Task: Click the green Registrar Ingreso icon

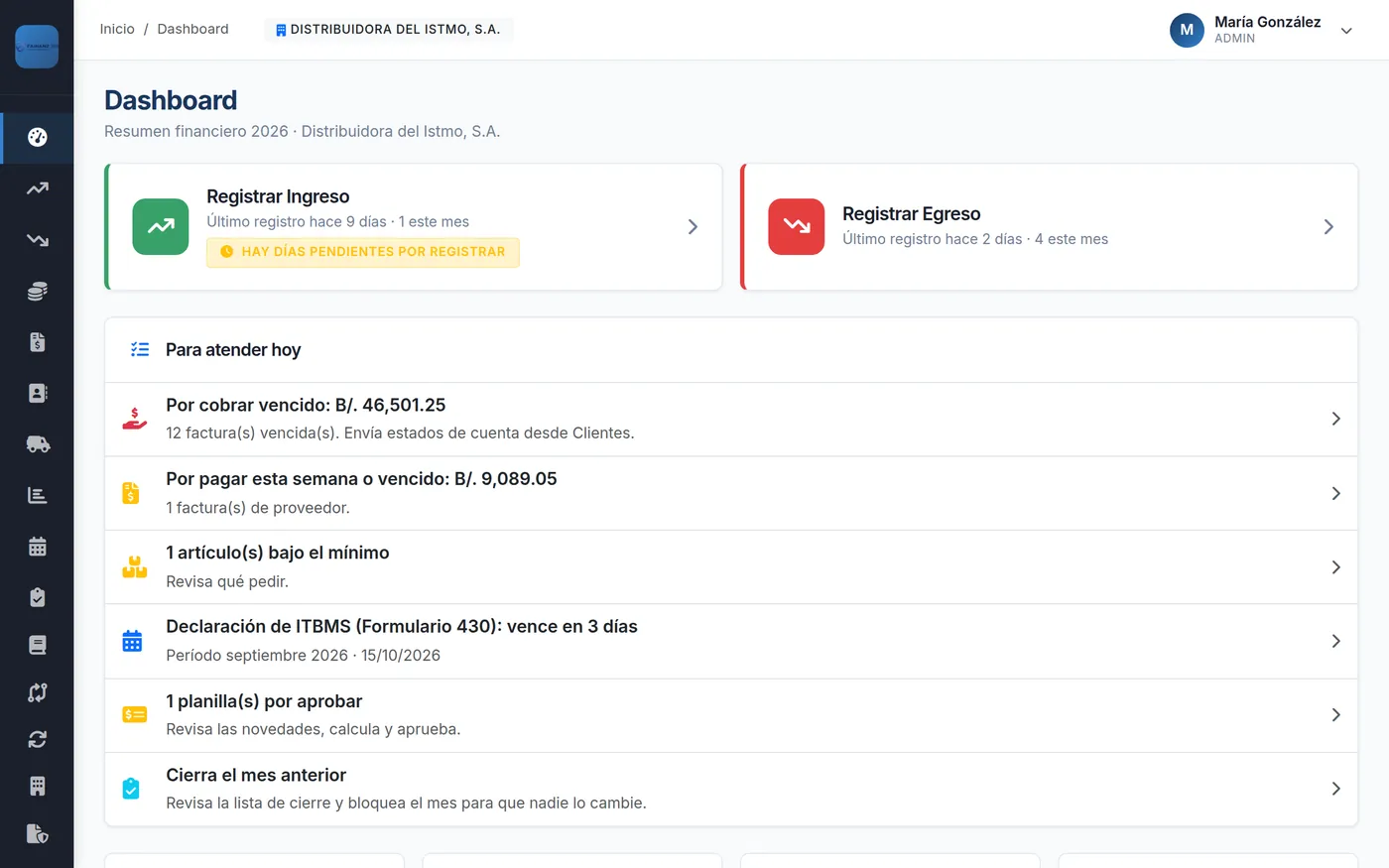Action: (161, 227)
